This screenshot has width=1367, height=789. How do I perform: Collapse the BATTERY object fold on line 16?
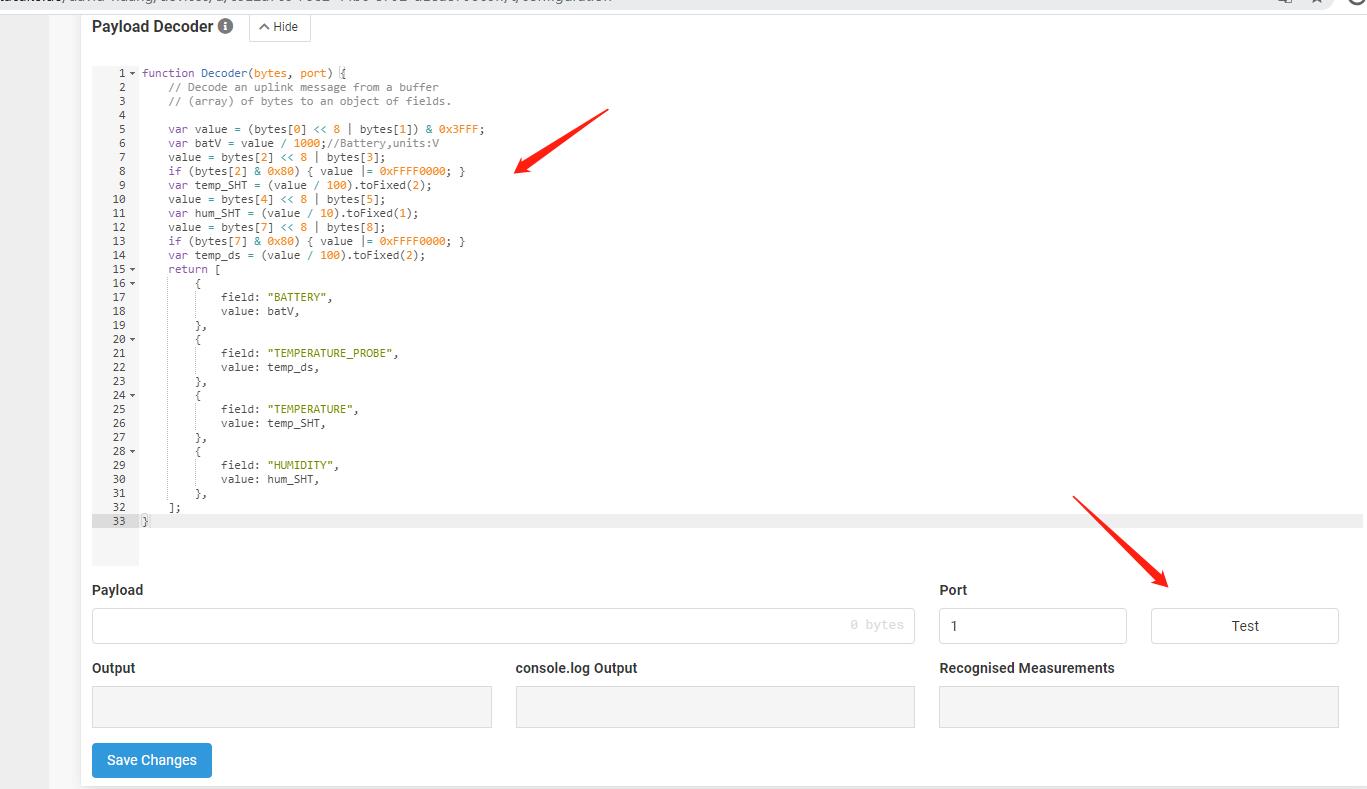pos(132,283)
